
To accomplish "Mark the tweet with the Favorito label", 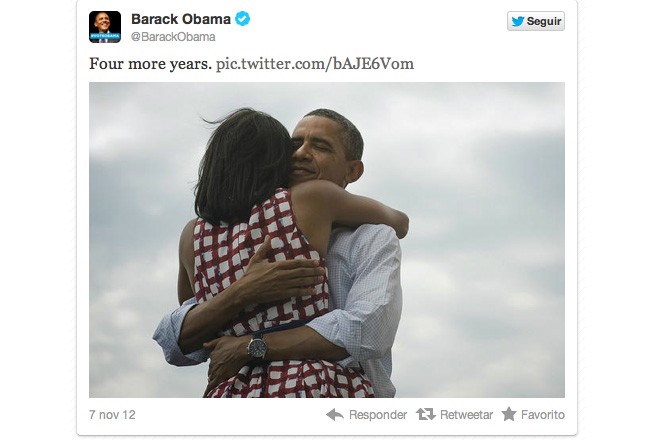I will click(543, 415).
